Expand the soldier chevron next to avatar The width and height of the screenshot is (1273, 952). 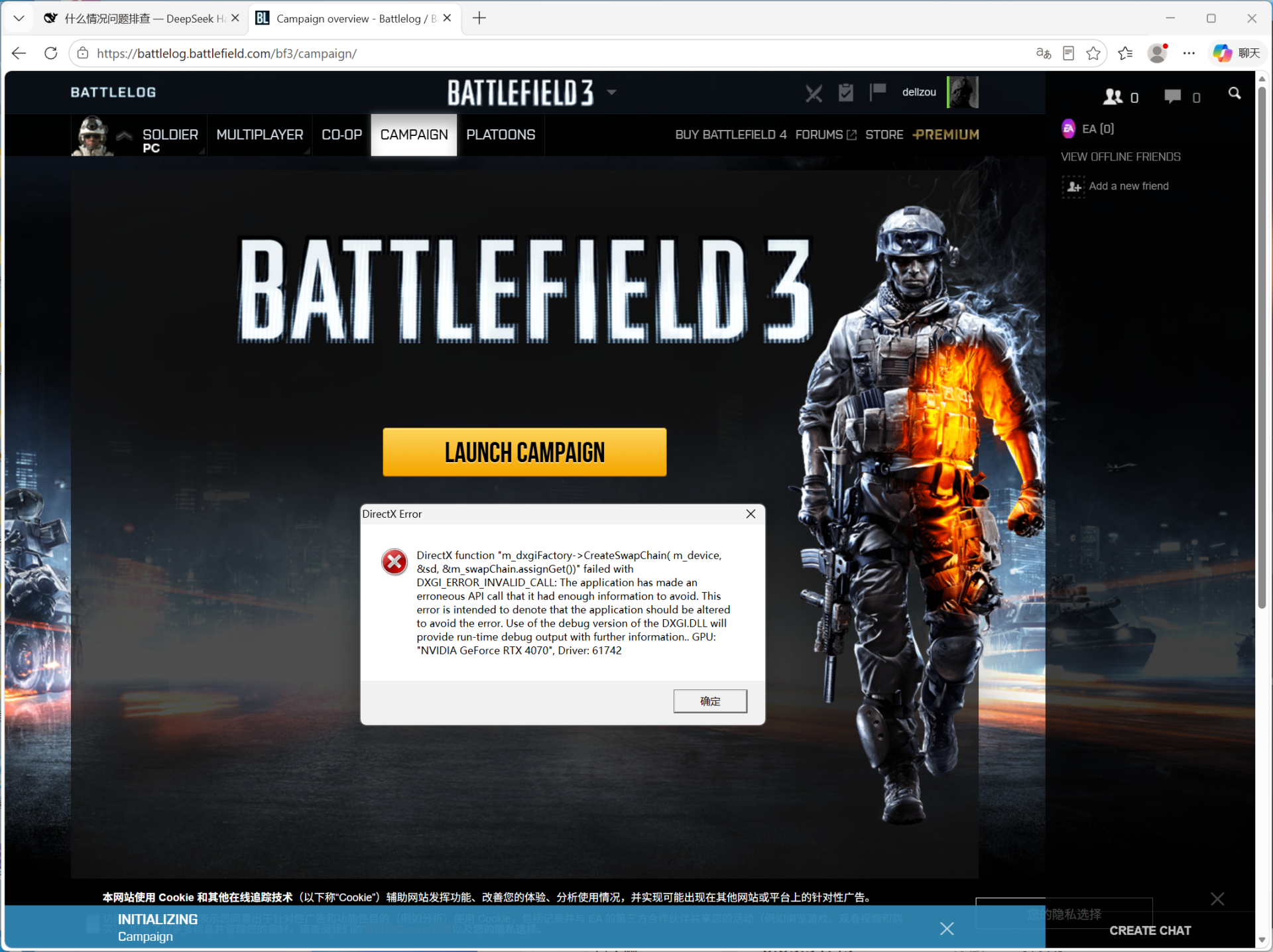(124, 135)
